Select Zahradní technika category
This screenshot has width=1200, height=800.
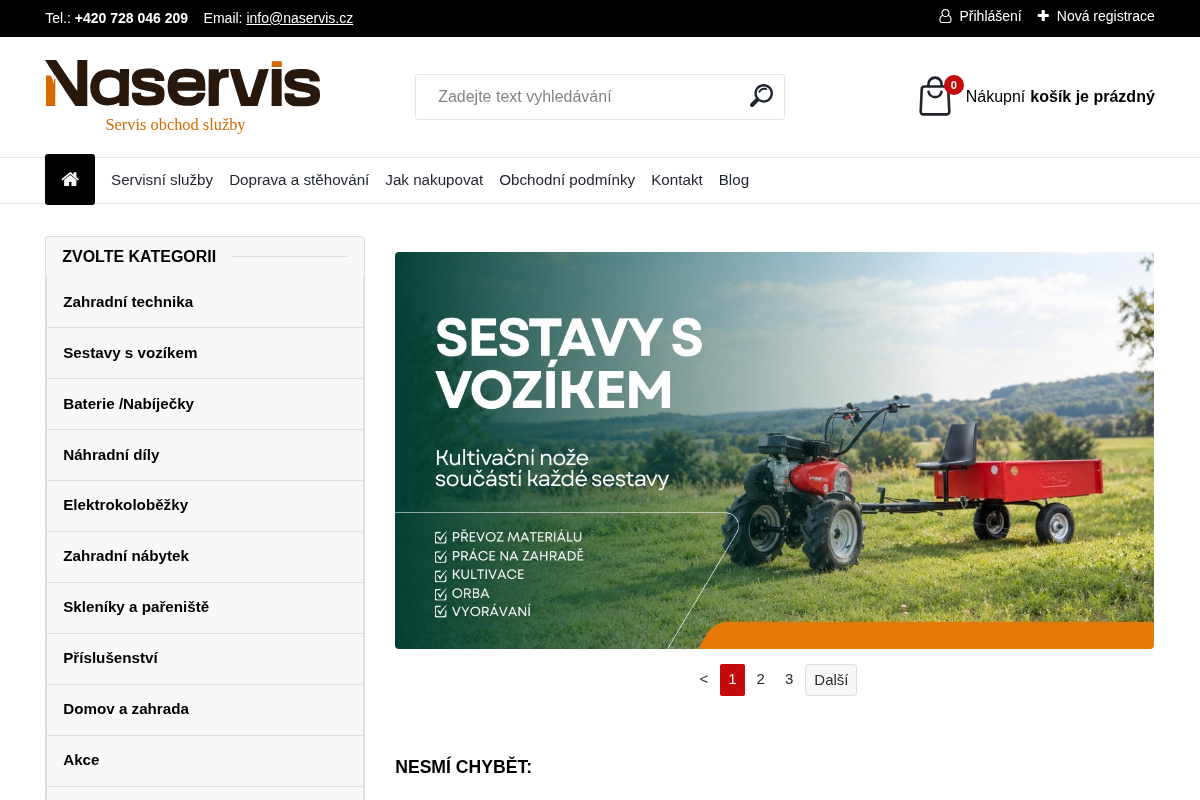coord(205,302)
